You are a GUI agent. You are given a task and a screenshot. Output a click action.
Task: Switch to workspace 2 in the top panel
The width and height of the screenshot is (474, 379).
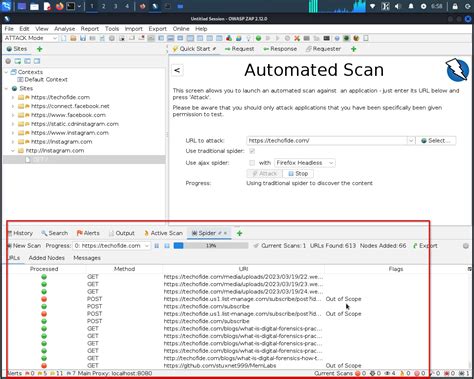(103, 6)
